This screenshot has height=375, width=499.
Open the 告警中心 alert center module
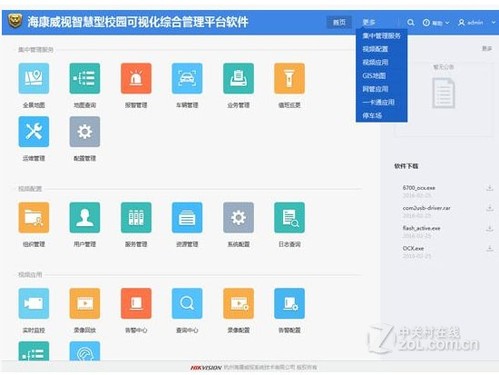pyautogui.click(x=136, y=303)
